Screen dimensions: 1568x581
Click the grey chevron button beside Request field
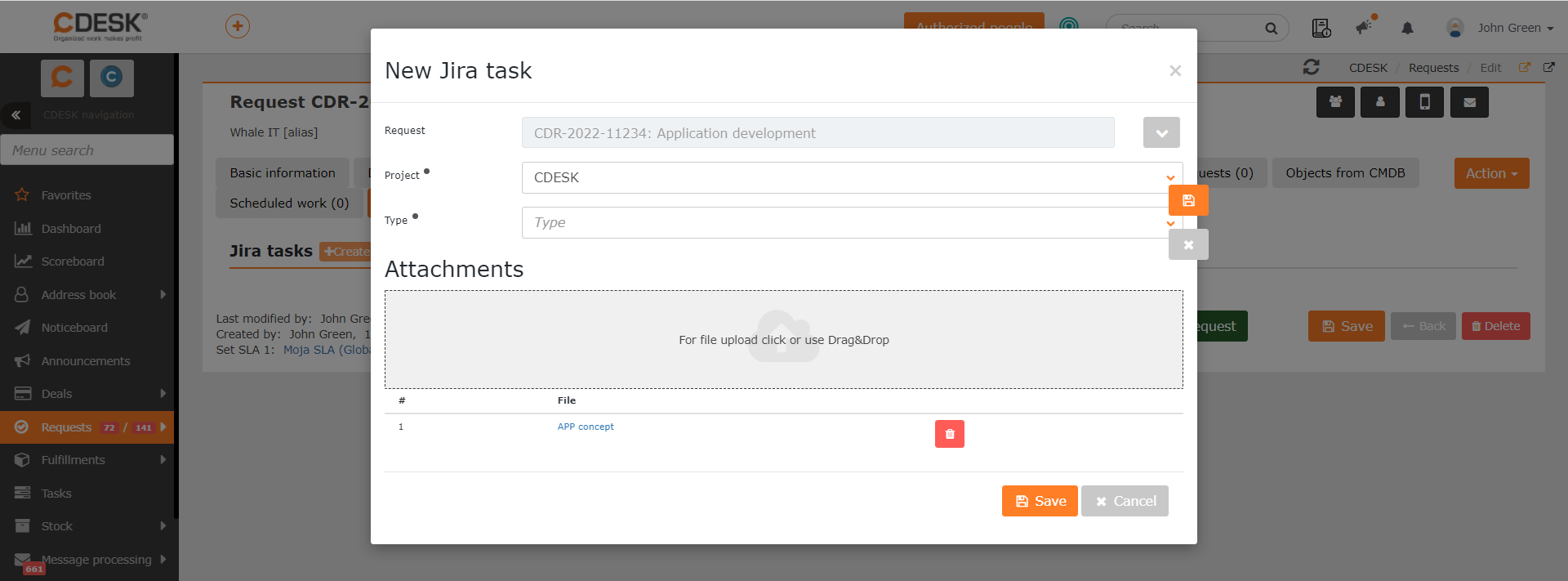pyautogui.click(x=1161, y=132)
